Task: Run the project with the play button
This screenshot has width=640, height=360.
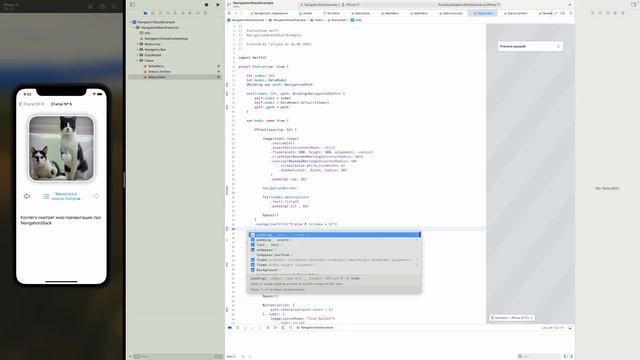Action: pos(218,4)
